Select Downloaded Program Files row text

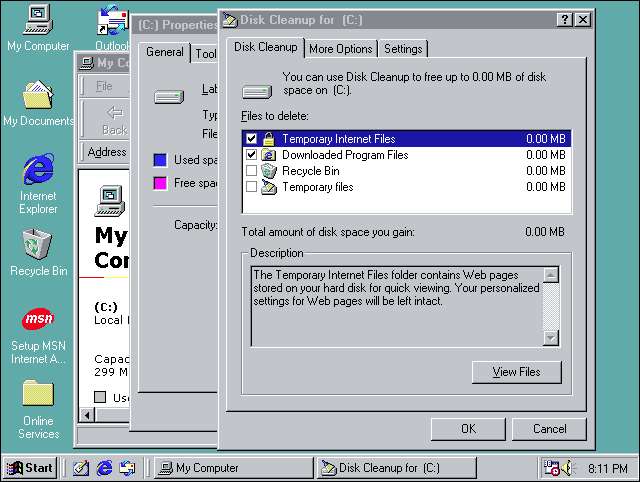(x=345, y=155)
